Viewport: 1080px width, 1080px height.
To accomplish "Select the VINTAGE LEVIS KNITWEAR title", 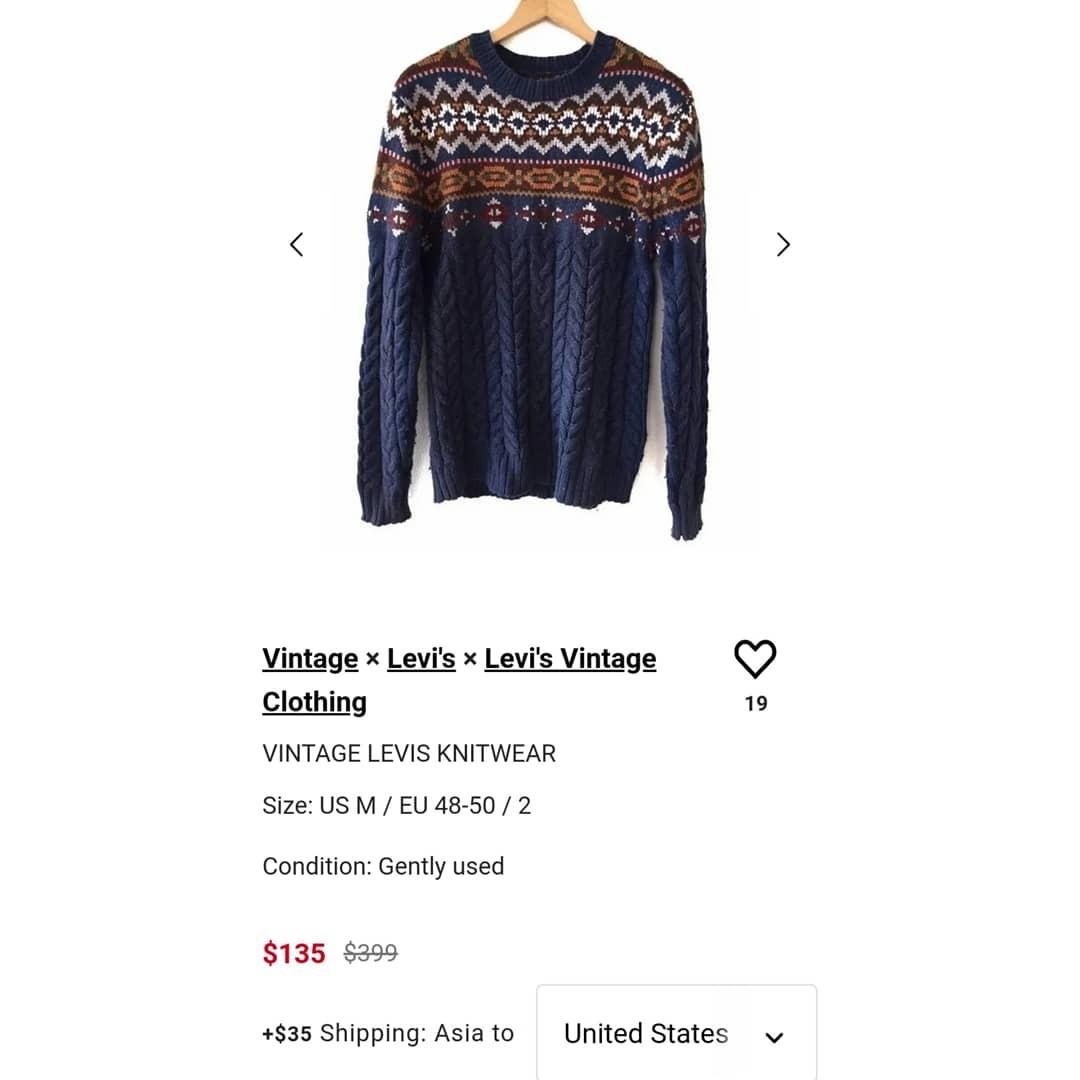I will (409, 754).
